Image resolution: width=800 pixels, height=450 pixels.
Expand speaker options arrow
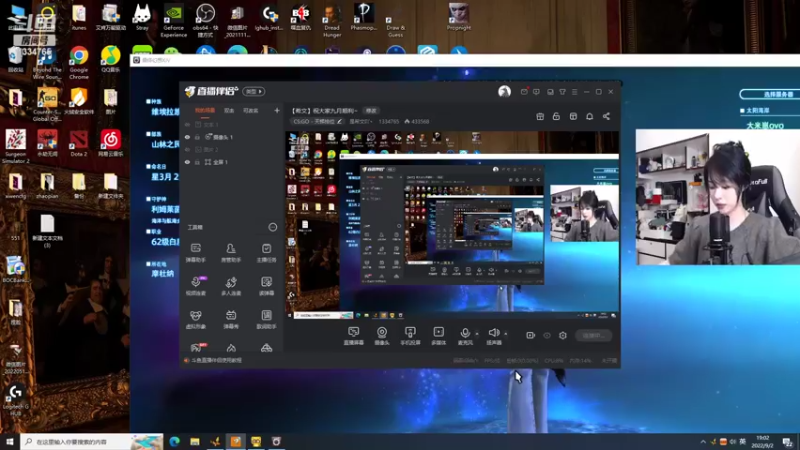(506, 334)
